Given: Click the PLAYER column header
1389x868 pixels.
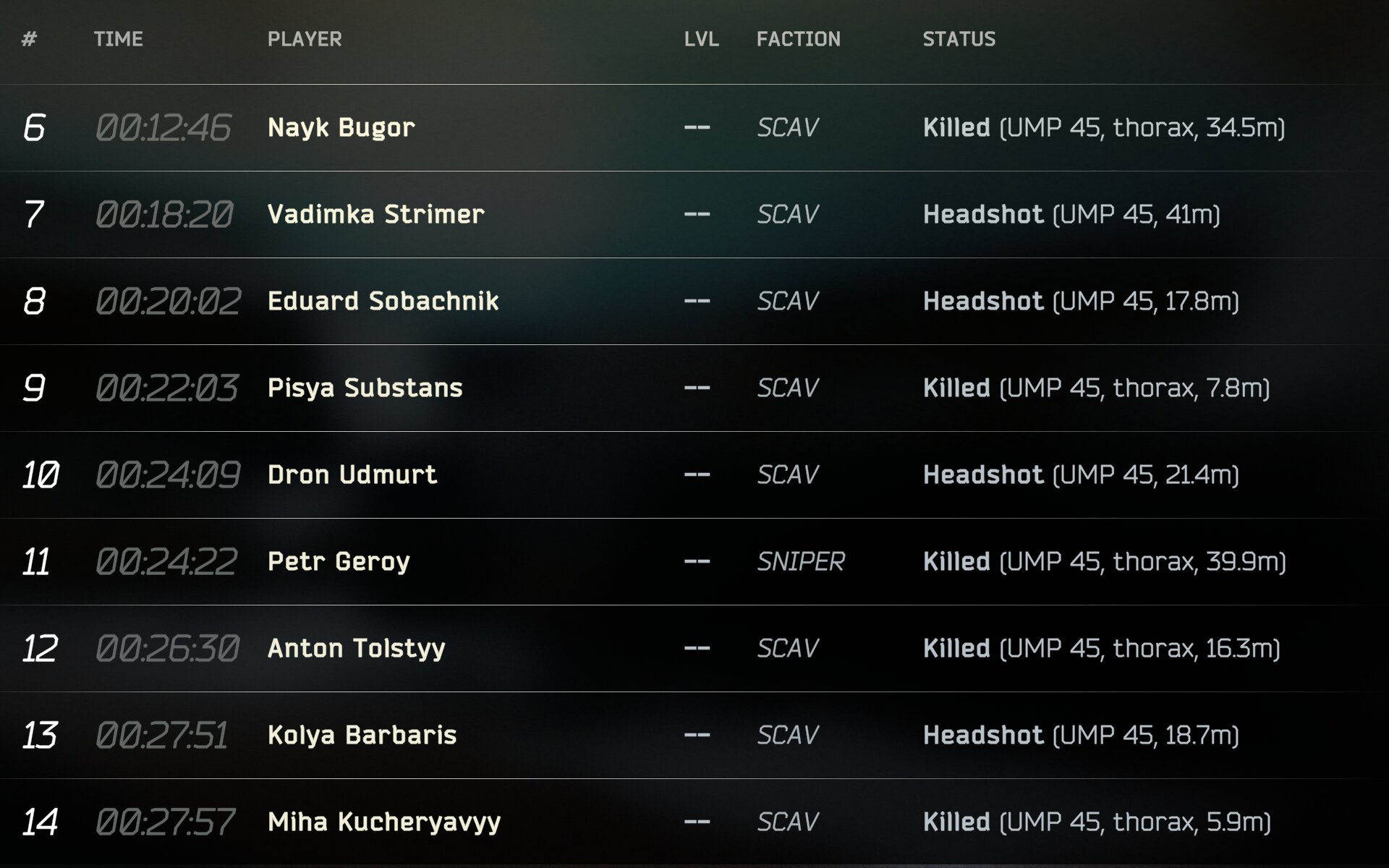Looking at the screenshot, I should (x=304, y=40).
